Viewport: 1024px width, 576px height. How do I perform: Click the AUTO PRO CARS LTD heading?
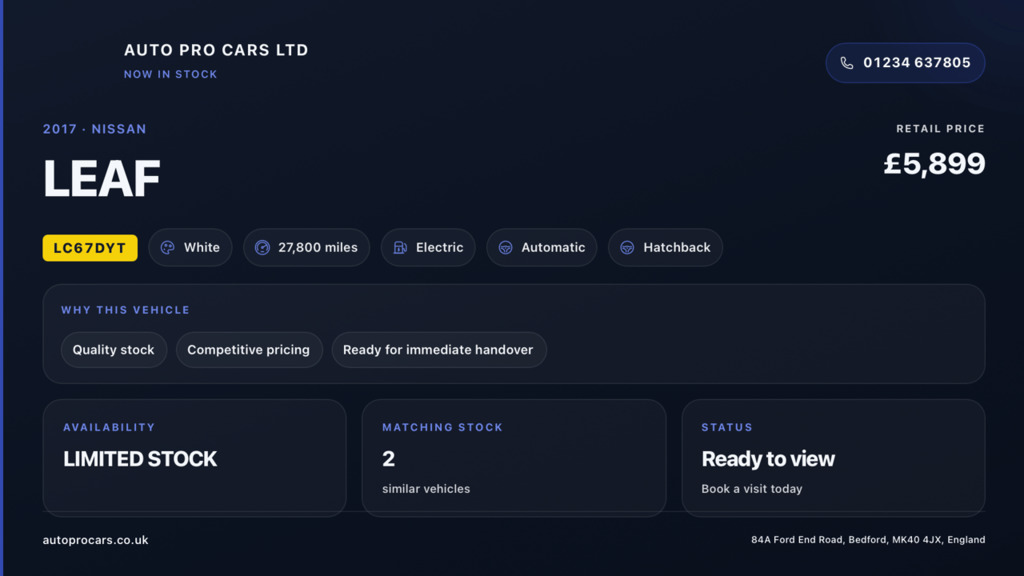coord(216,50)
